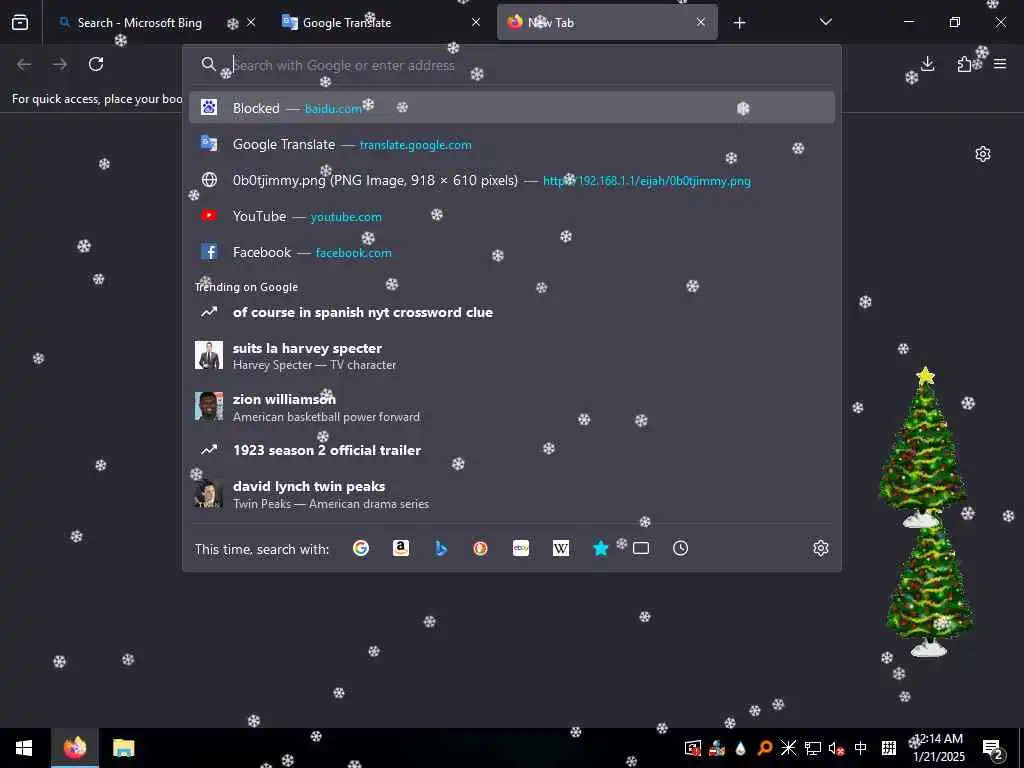The image size is (1024, 768).
Task: Click Zion Williamson thumbnail image
Action: [209, 406]
